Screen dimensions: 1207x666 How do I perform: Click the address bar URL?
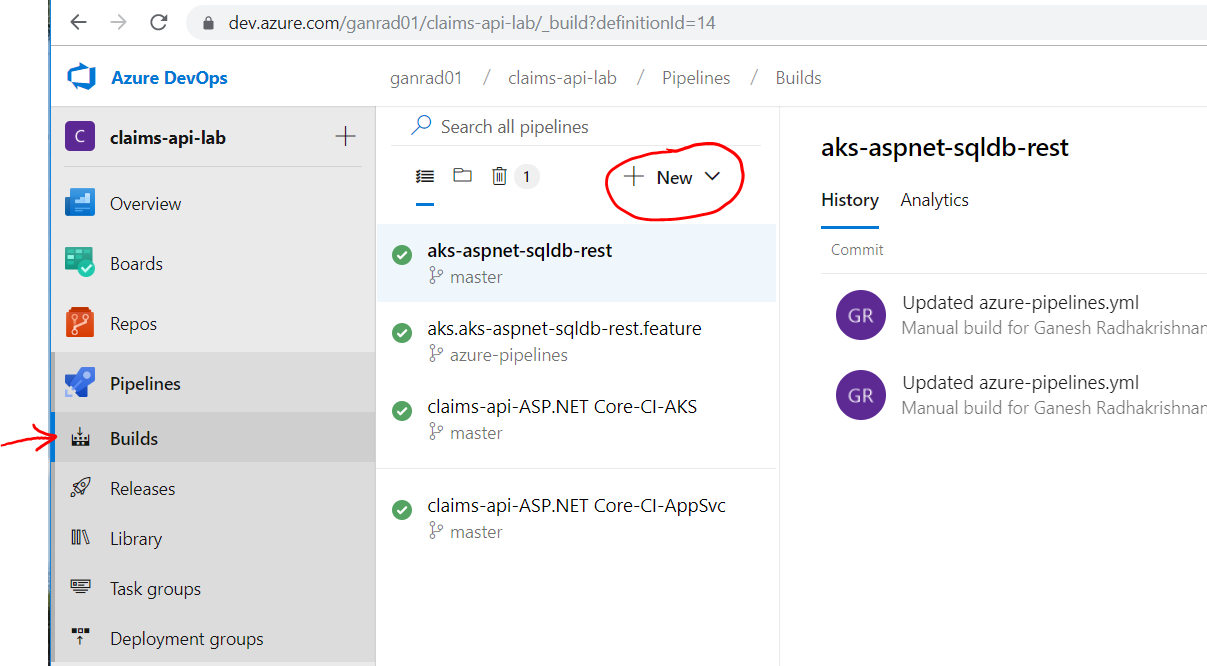pyautogui.click(x=472, y=22)
